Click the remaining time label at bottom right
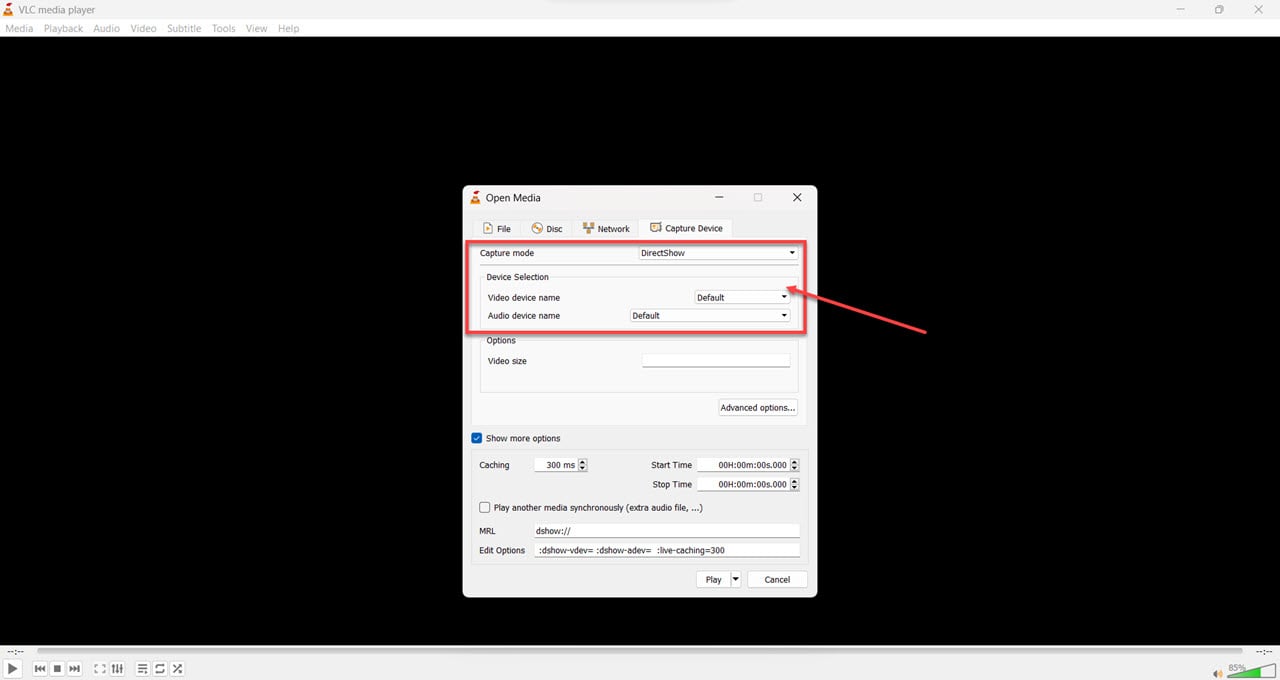Image resolution: width=1280 pixels, height=680 pixels. click(1264, 651)
